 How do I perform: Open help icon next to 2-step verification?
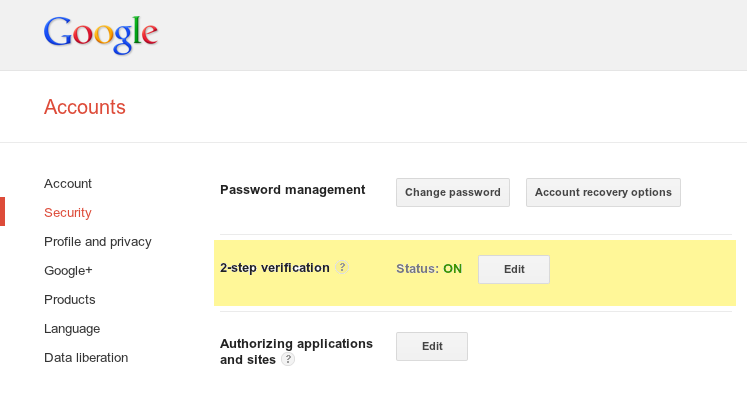[342, 267]
